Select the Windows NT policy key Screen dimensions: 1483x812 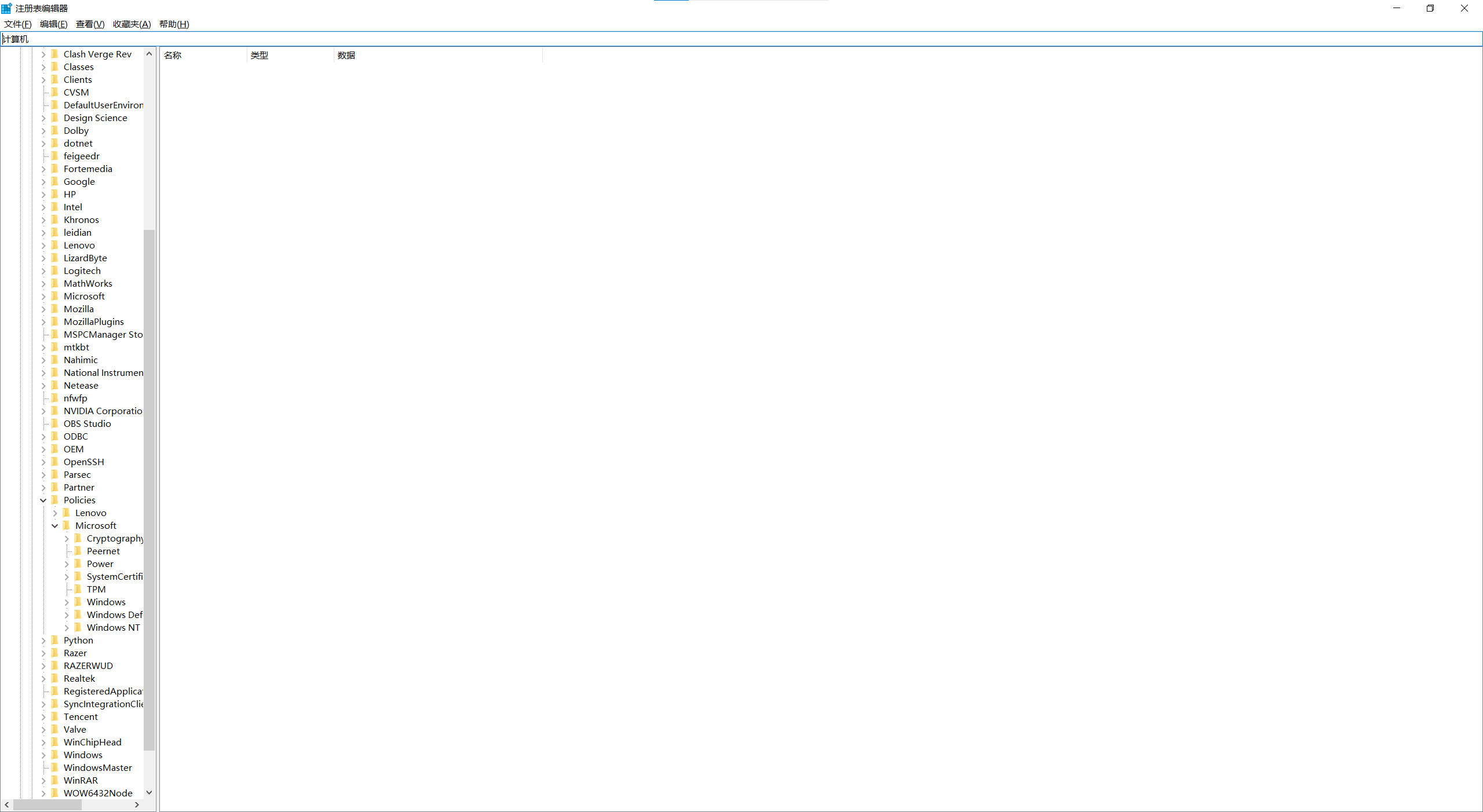click(113, 627)
